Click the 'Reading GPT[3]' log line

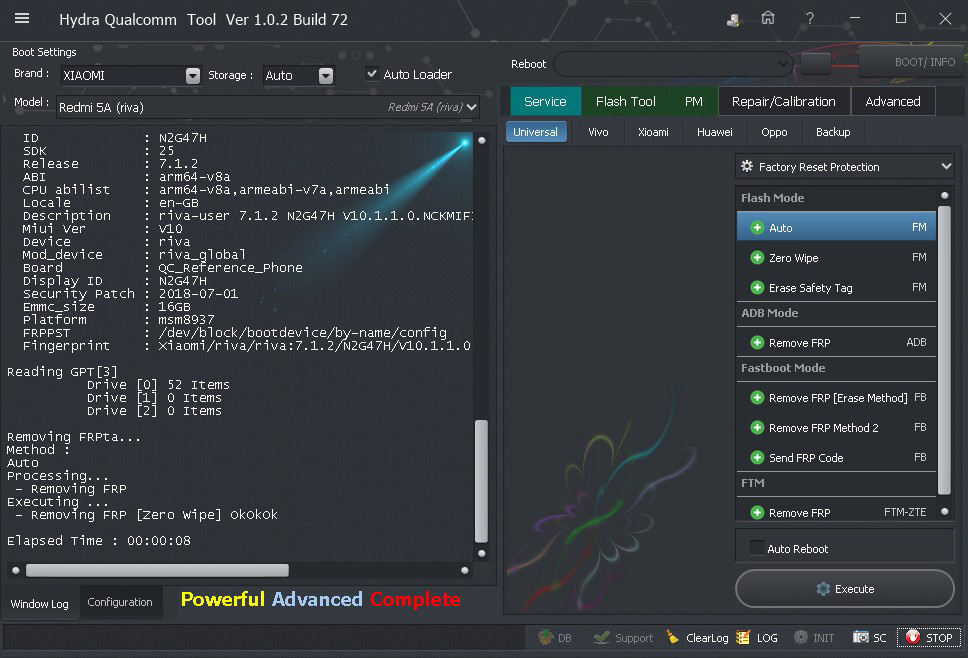(62, 372)
